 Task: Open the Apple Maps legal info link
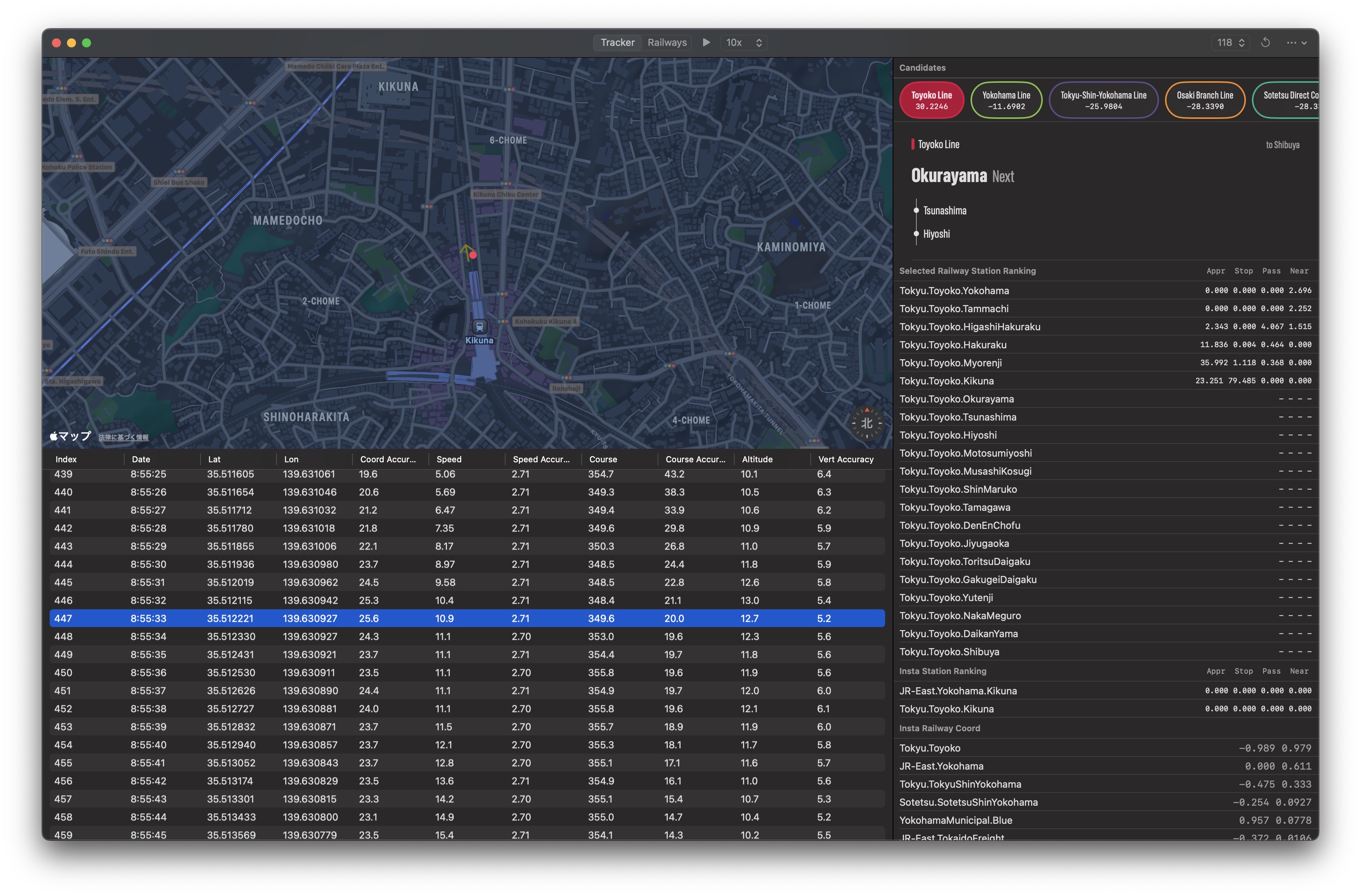[123, 437]
